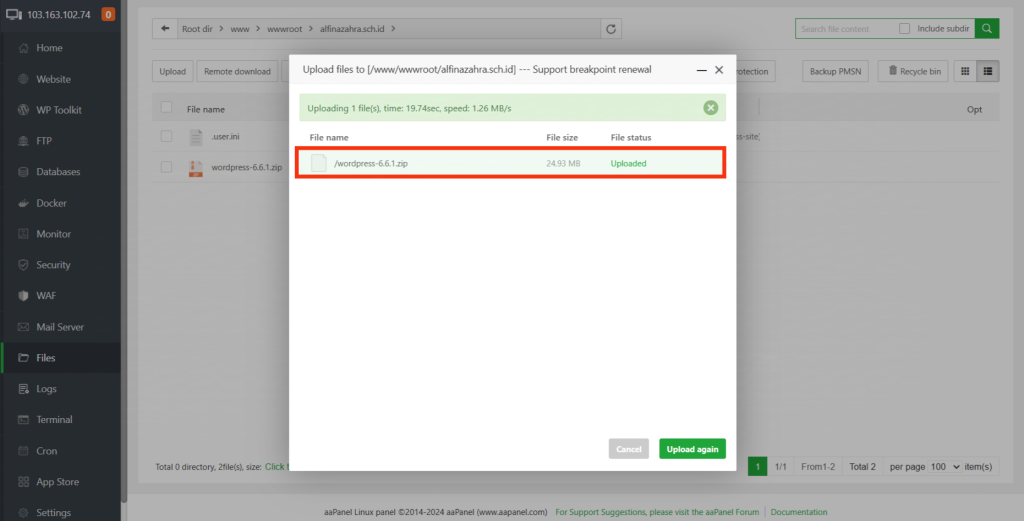Click the green dismiss icon on upload status bar

[x=710, y=108]
